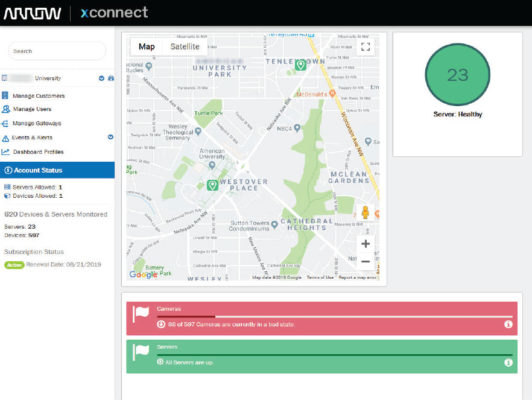Click the Manage Customers building icon

pyautogui.click(x=5, y=95)
